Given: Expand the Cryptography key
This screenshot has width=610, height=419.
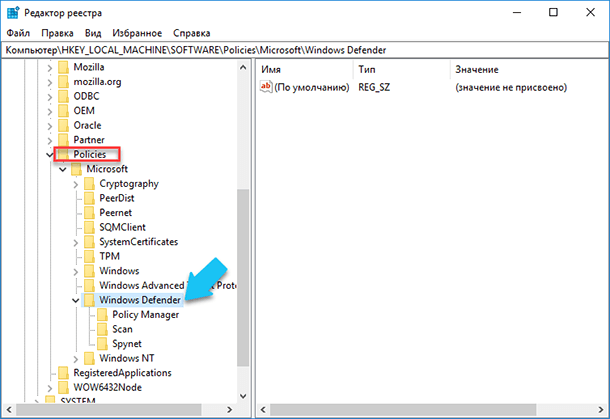Looking at the screenshot, I should point(75,184).
